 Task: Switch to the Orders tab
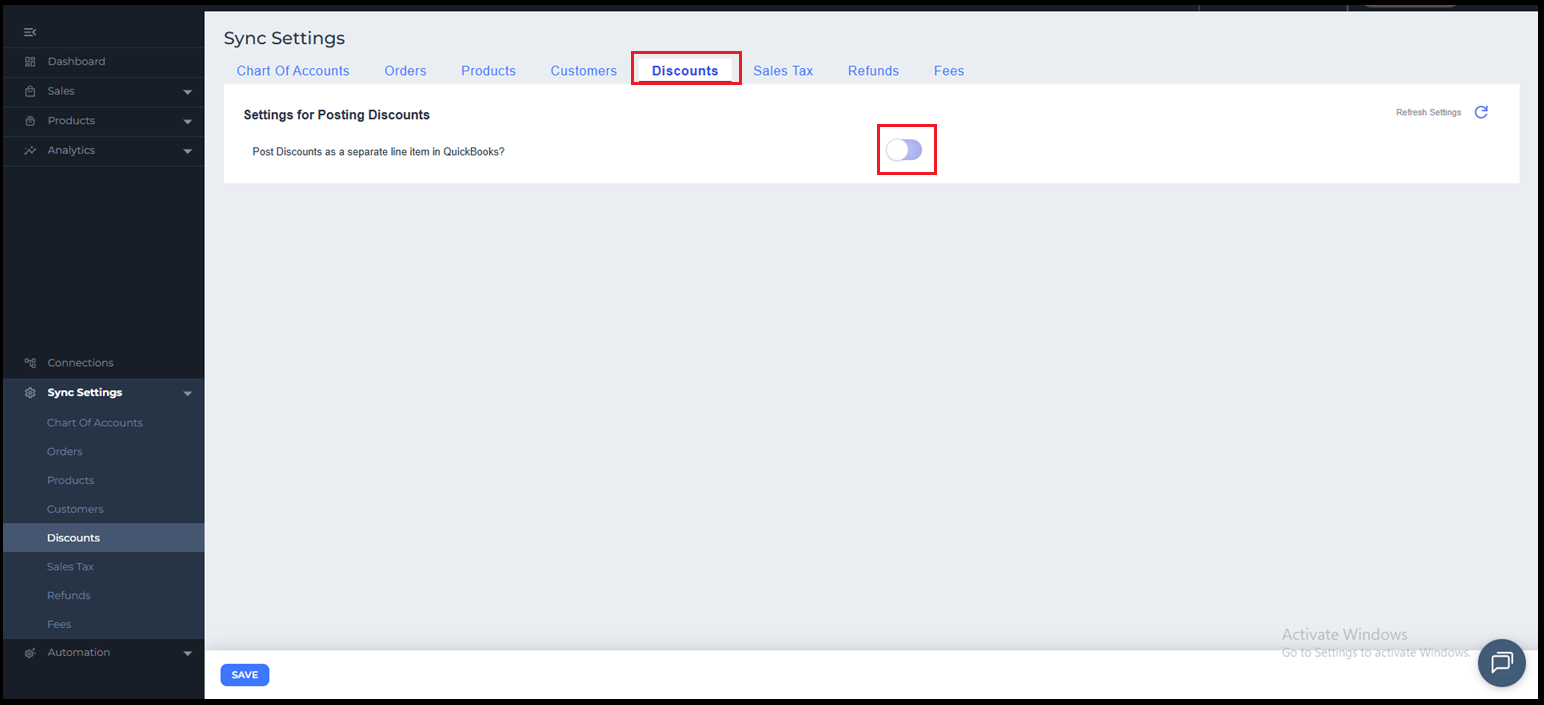[405, 71]
